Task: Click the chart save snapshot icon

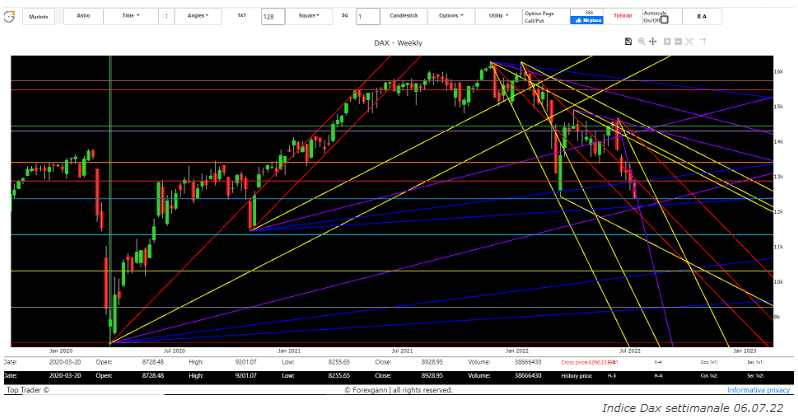Action: [627, 41]
